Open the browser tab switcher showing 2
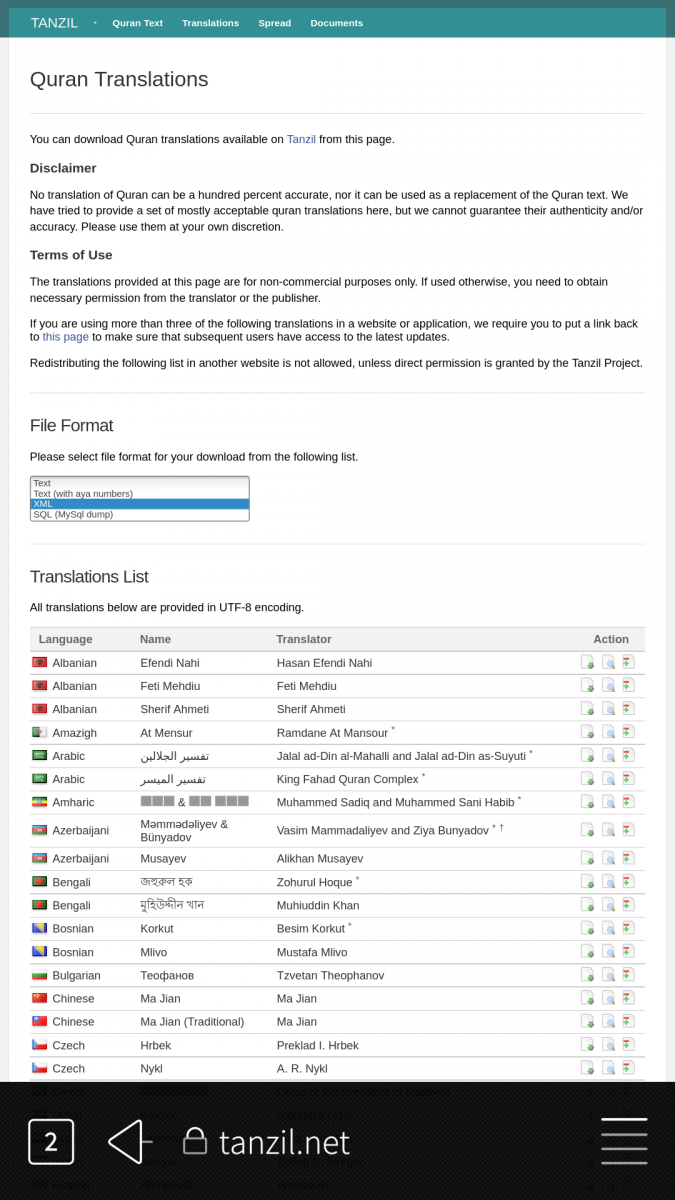 coord(51,1141)
